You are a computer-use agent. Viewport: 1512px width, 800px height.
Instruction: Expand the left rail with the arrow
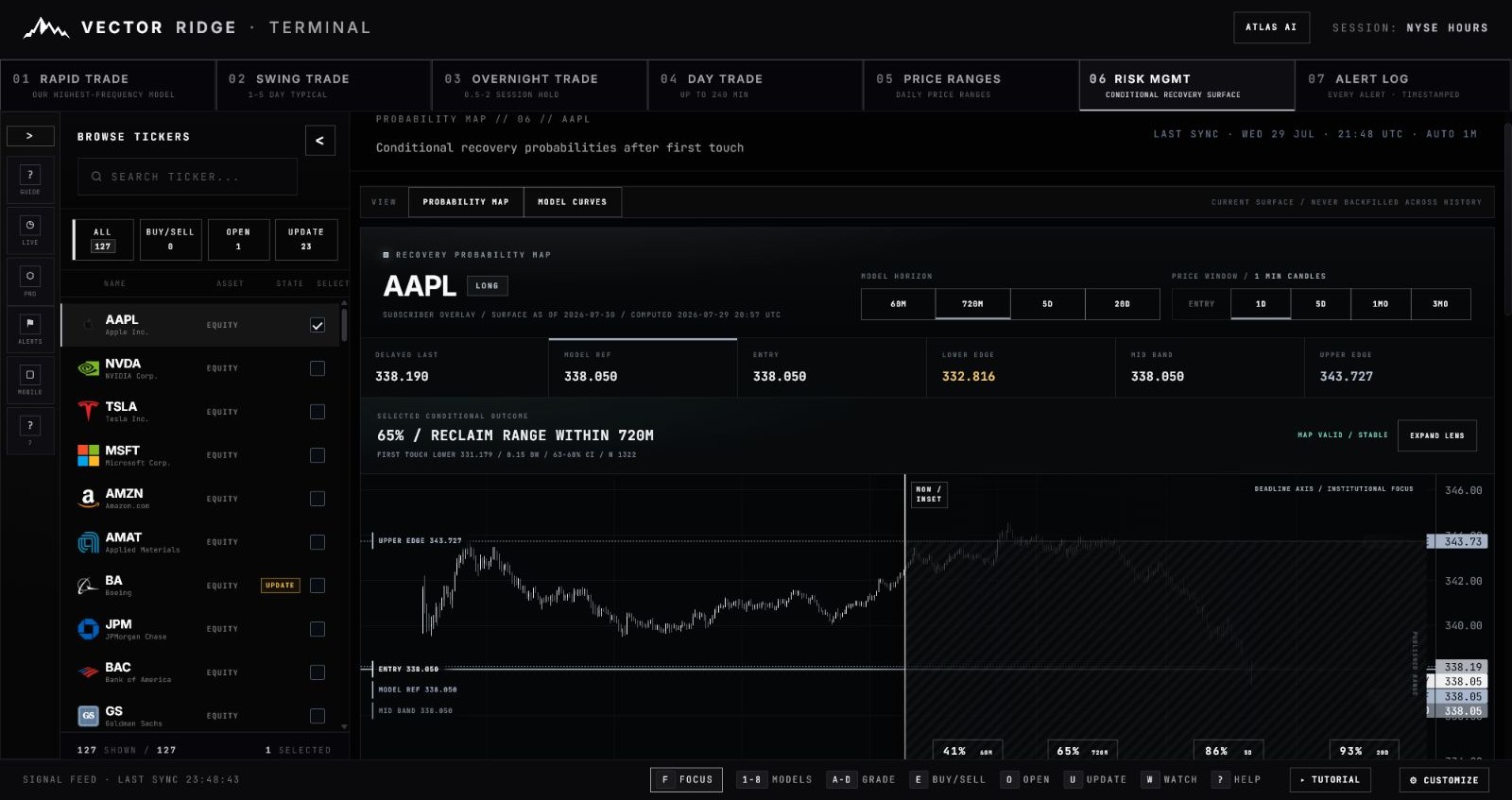coord(30,136)
